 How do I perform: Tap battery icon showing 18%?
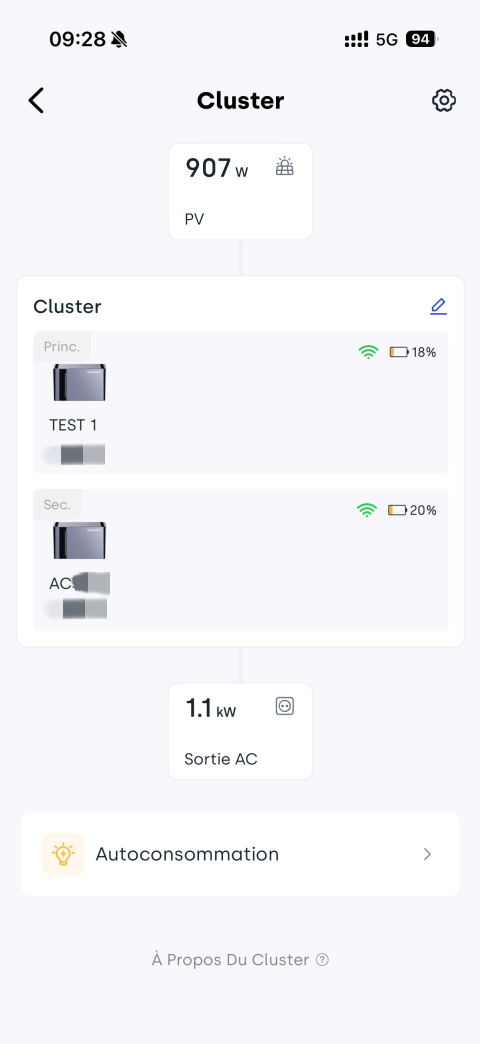click(399, 352)
